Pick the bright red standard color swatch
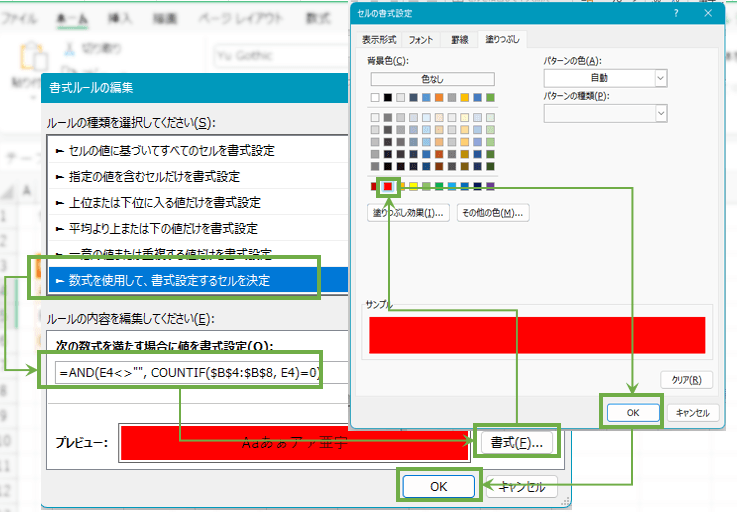Screen dimensions: 737x512 click(x=388, y=187)
